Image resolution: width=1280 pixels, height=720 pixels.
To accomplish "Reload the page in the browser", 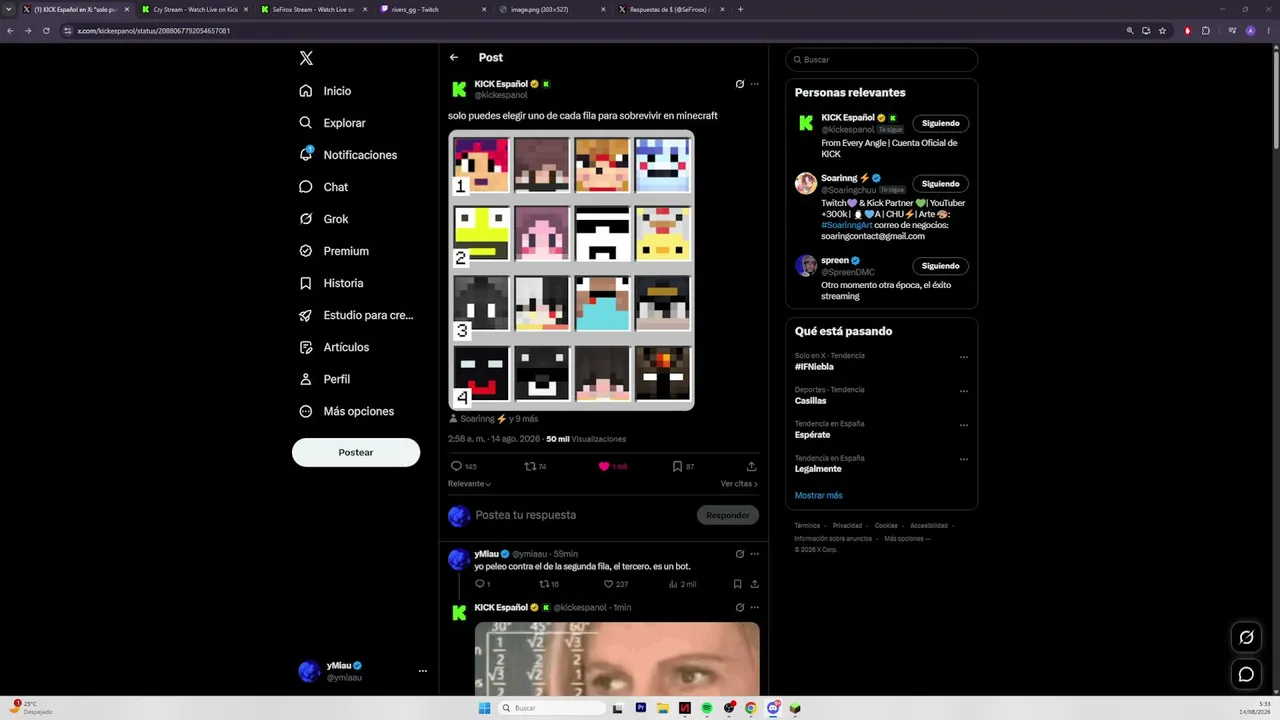I will [x=46, y=31].
